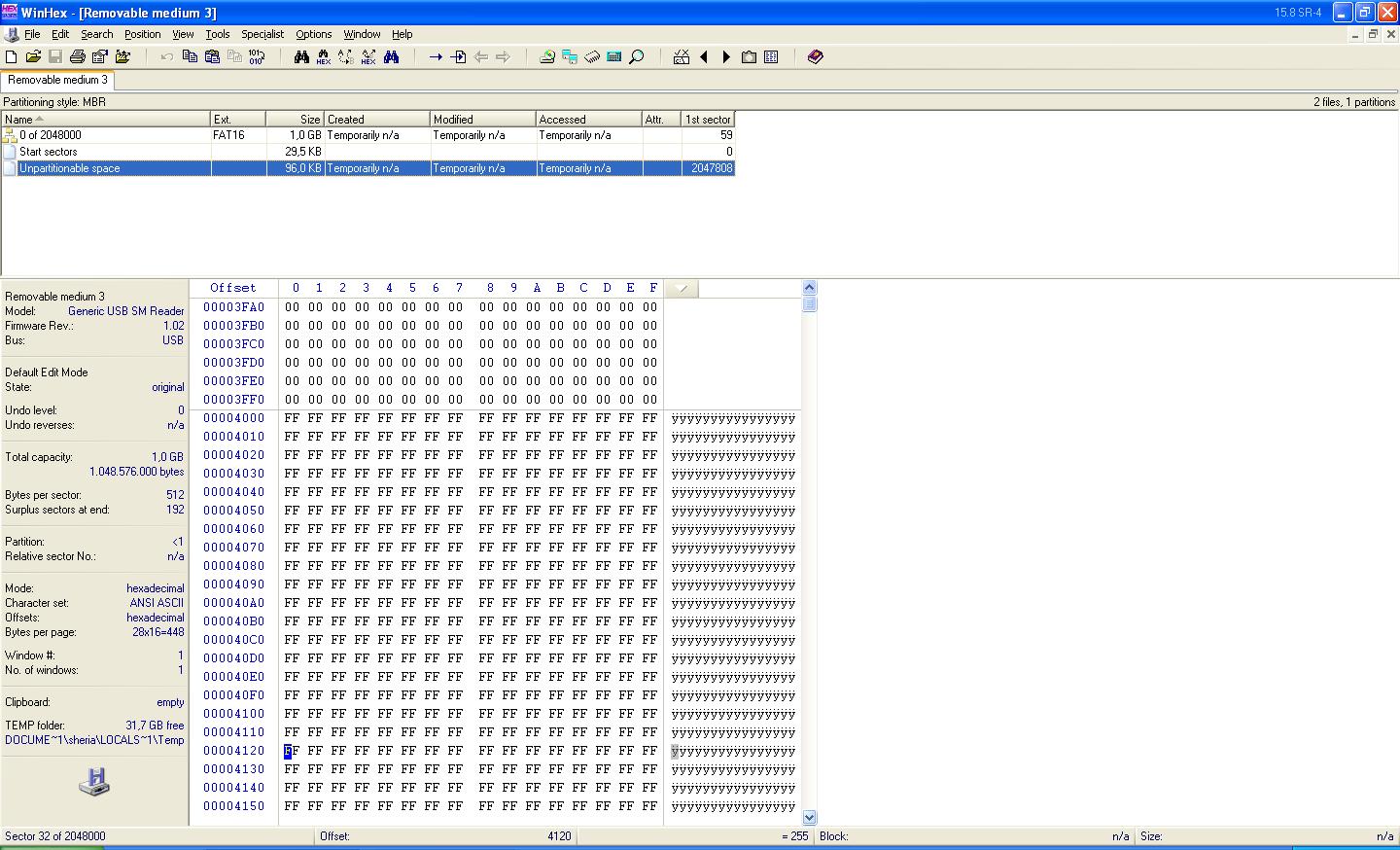Sort directory list by 1st sector column
1400x850 pixels.
point(708,120)
